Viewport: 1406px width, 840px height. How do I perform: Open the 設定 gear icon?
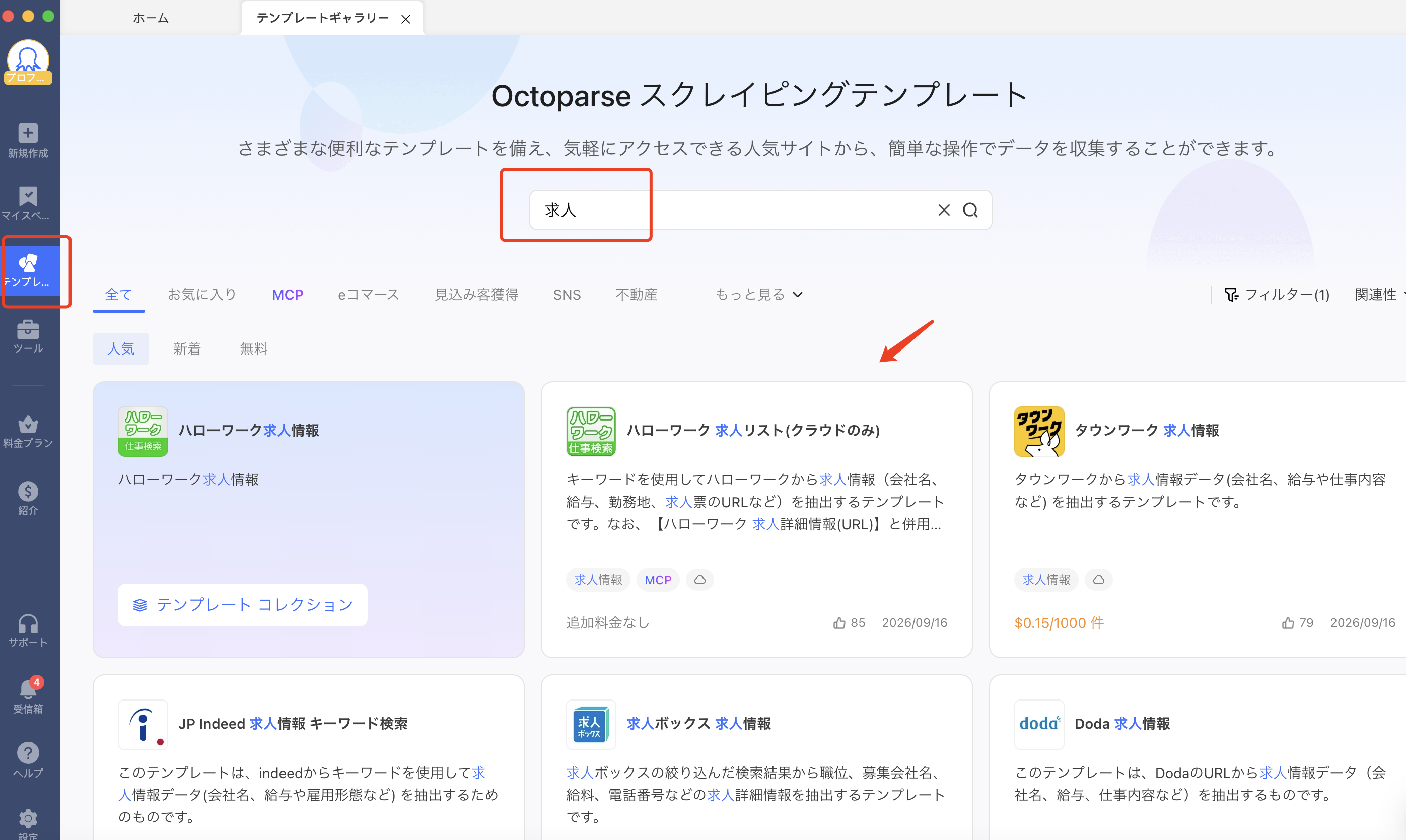click(28, 818)
